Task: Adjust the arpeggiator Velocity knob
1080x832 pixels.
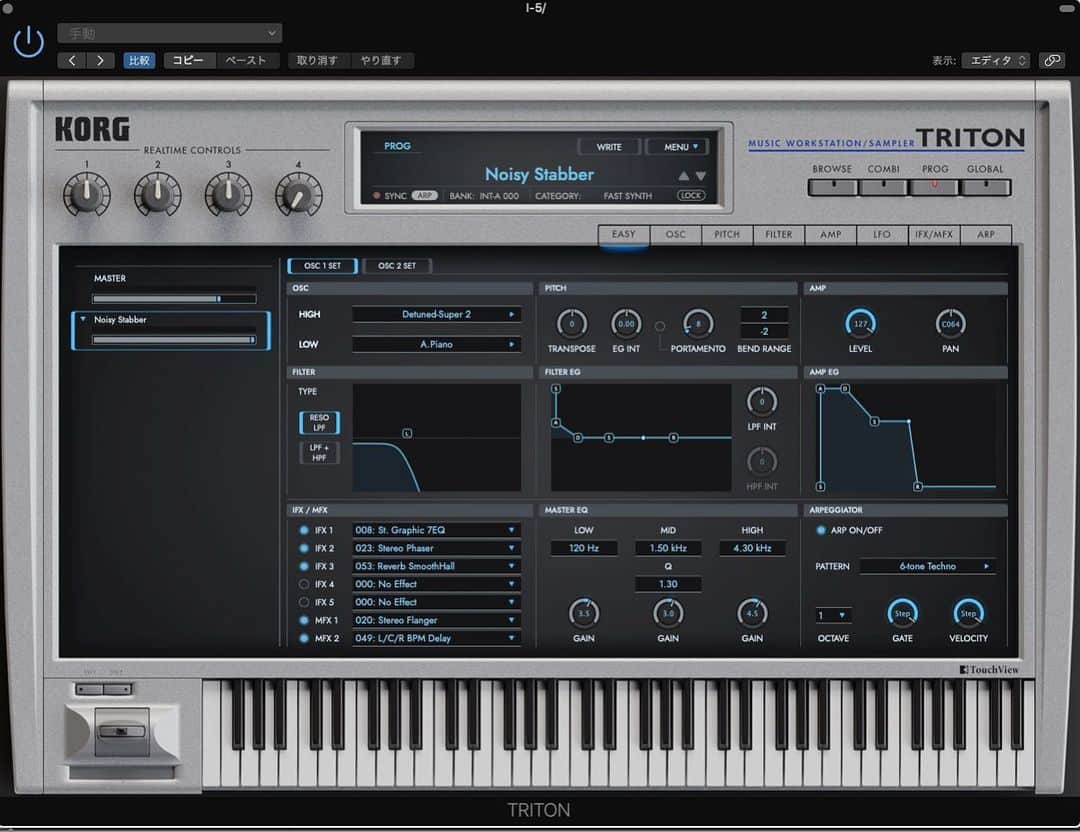Action: point(968,613)
